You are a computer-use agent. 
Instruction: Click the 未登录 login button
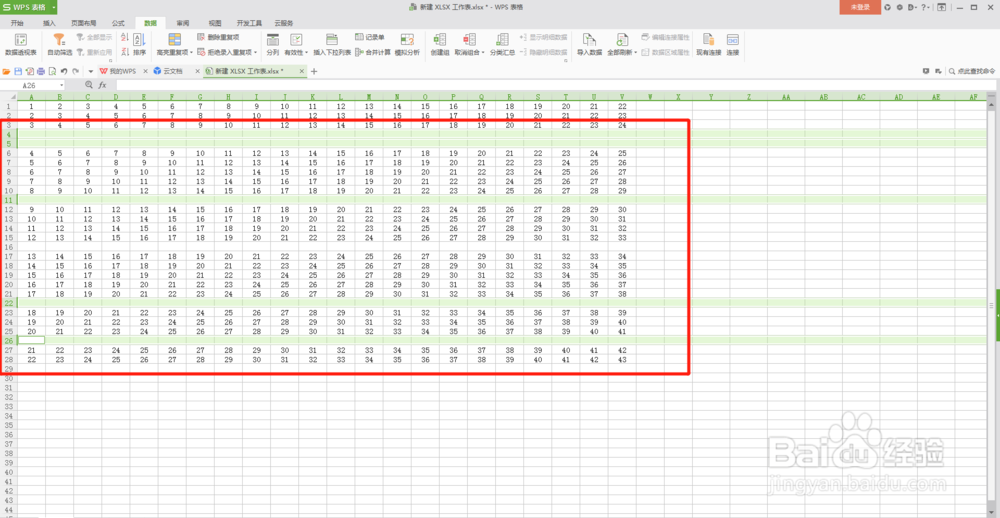click(x=860, y=7)
